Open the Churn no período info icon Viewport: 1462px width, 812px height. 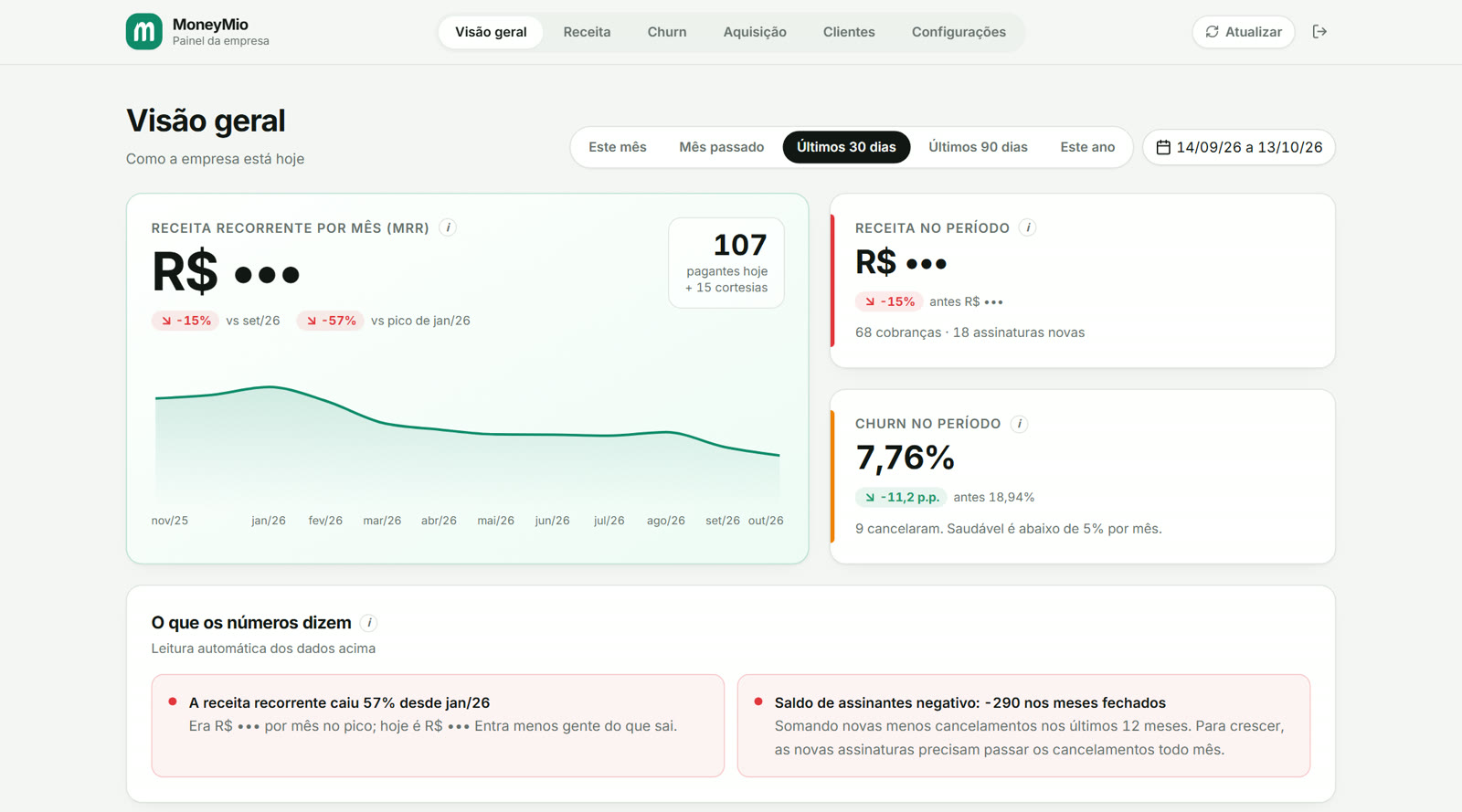click(1020, 424)
